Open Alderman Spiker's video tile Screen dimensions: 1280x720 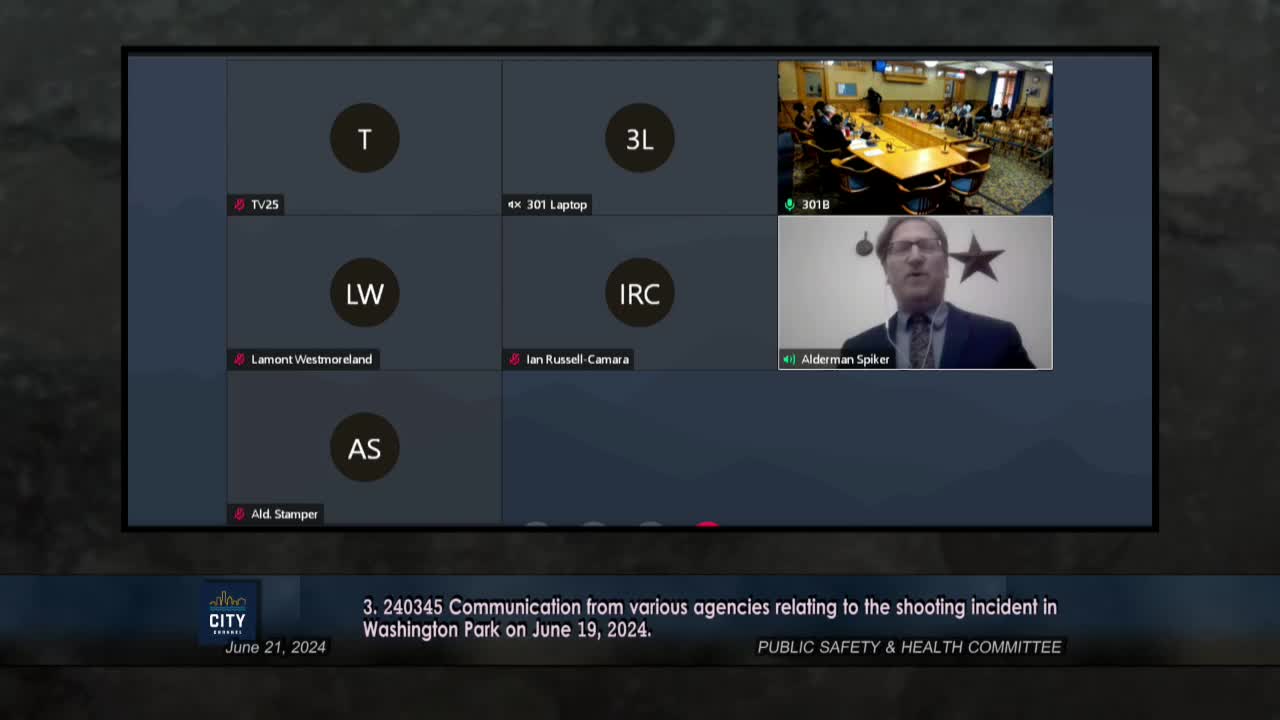tap(915, 293)
